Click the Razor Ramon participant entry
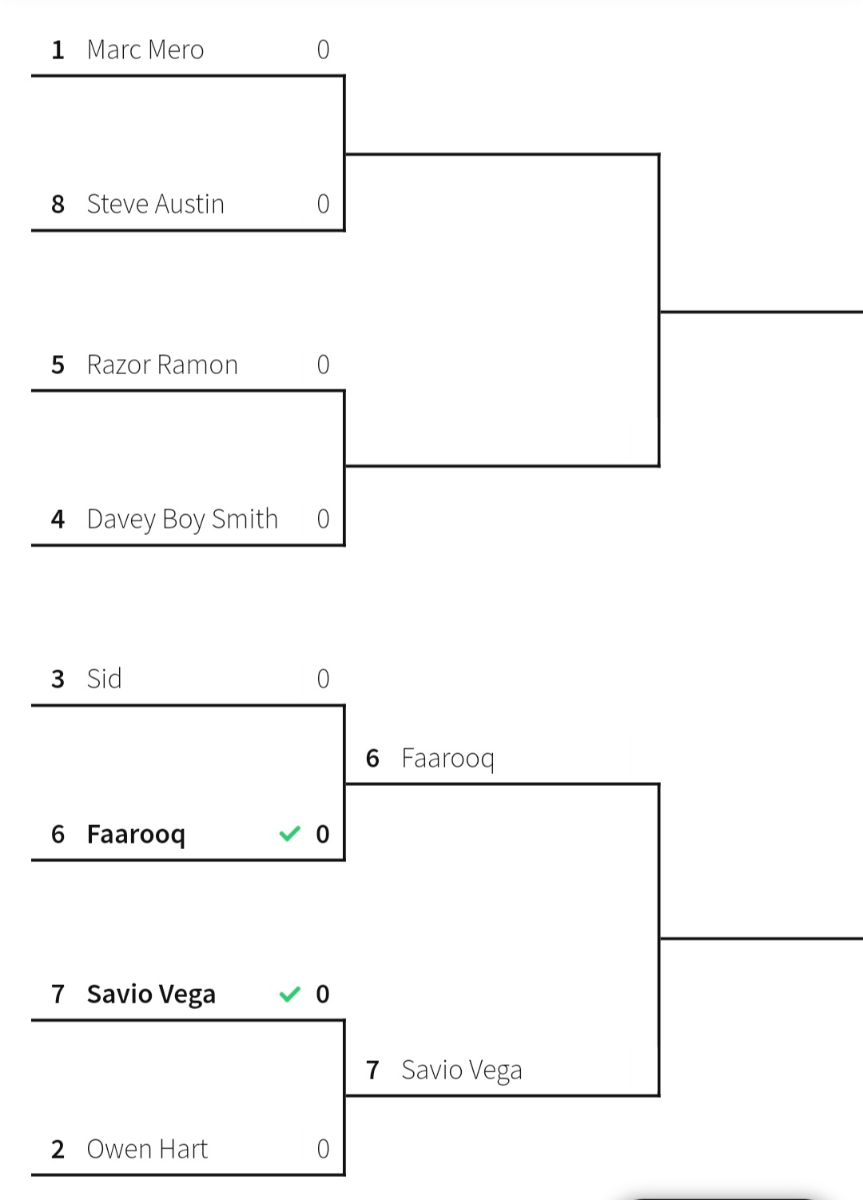 coord(188,365)
